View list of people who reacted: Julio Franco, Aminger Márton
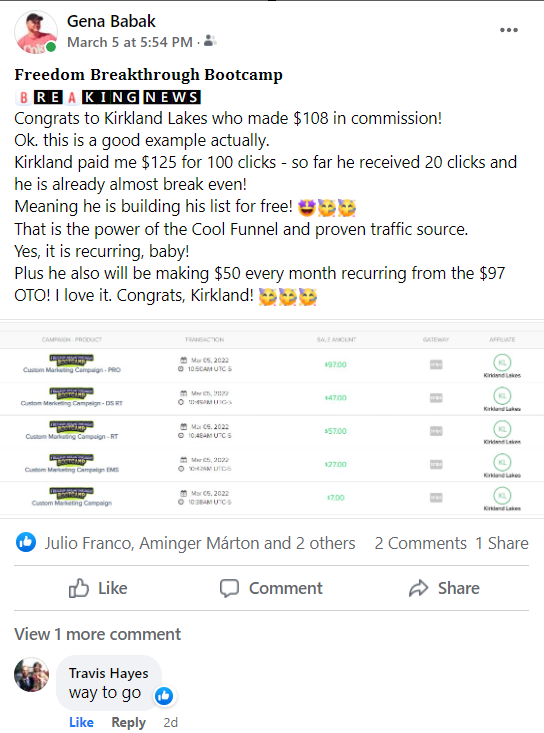Image resolution: width=544 pixels, height=733 pixels. 200,543
